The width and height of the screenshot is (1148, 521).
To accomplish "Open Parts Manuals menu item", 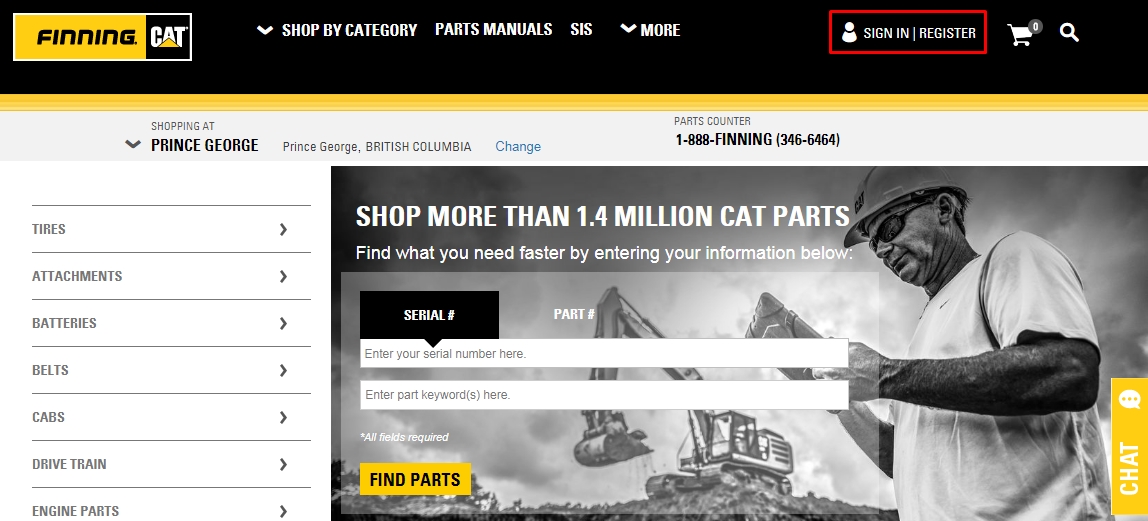I will [493, 29].
